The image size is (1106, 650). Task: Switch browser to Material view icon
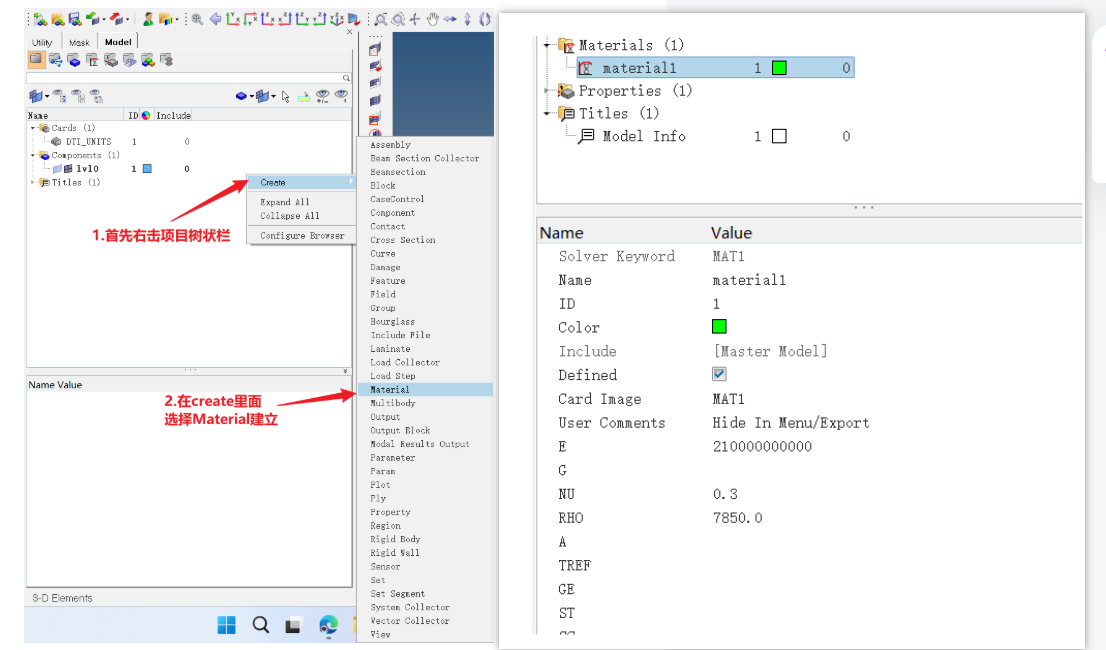[x=92, y=60]
